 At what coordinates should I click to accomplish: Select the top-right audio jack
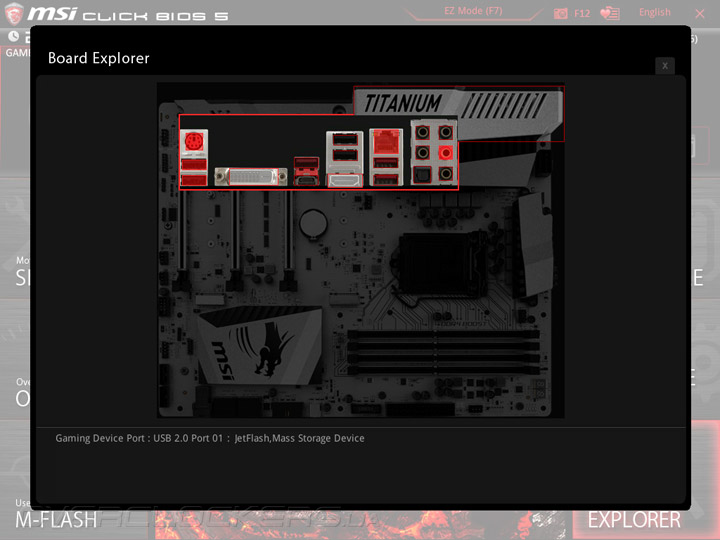[445, 133]
